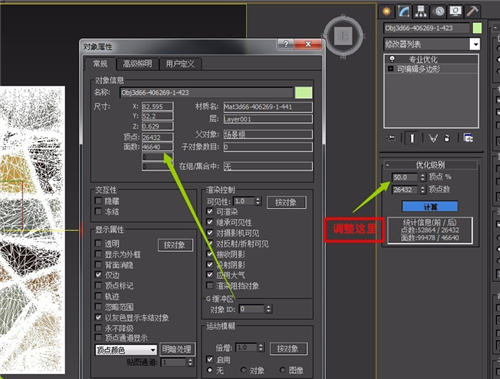The image size is (500, 379).
Task: Enable the 永不降级 checkbox
Action: click(x=98, y=328)
